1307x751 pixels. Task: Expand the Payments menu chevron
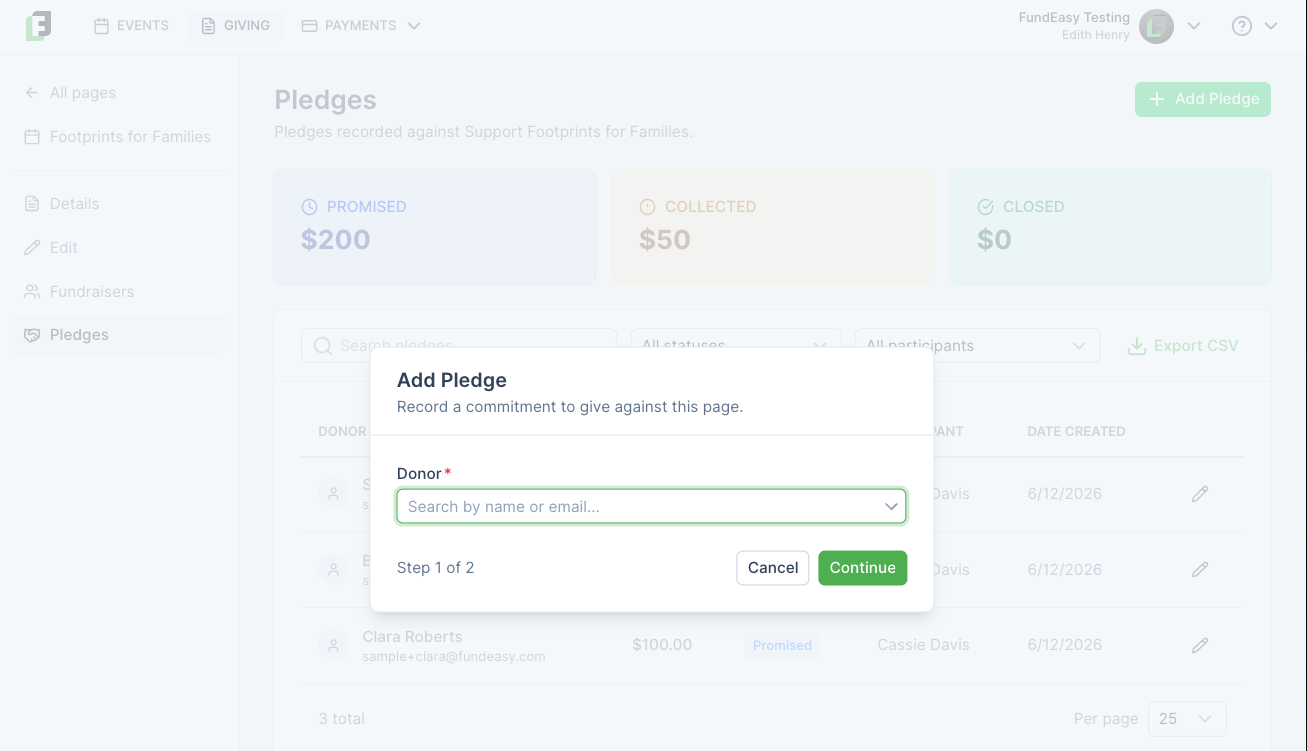point(414,26)
